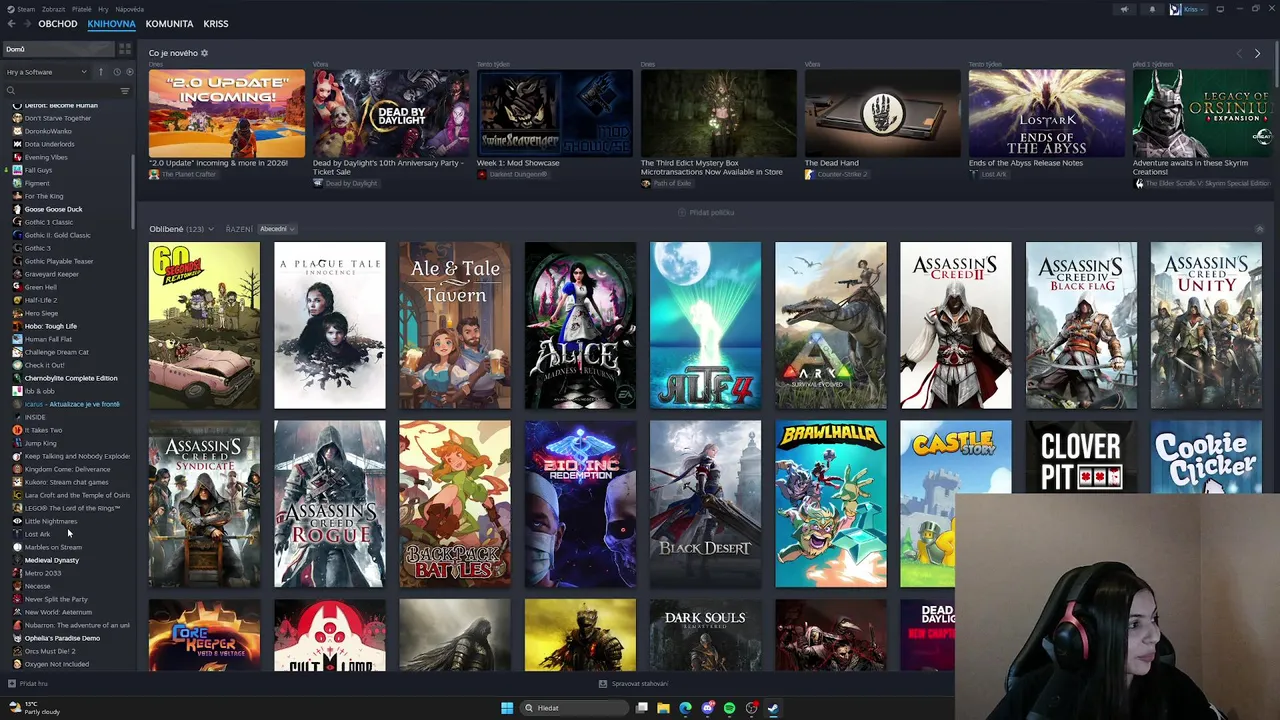Viewport: 1280px width, 720px height.
Task: Expand the Abecedně sorting dropdown
Action: (275, 229)
